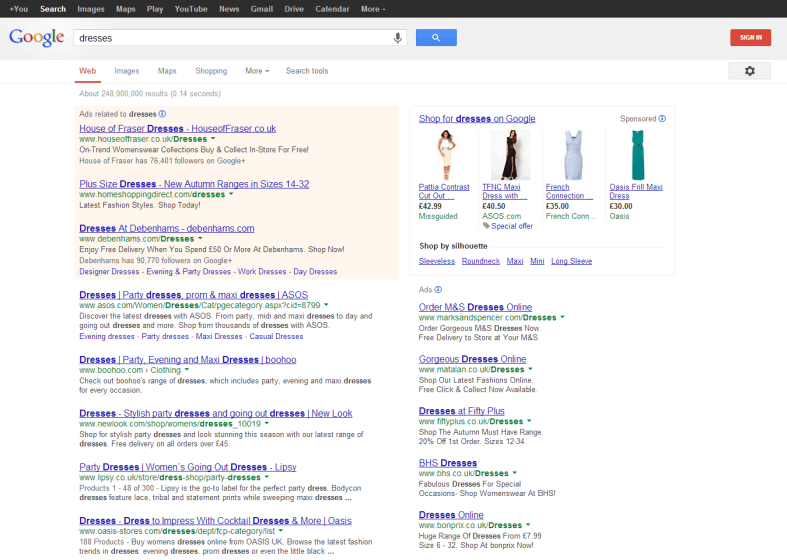
Task: Open Play from the top bar
Action: pos(155,9)
